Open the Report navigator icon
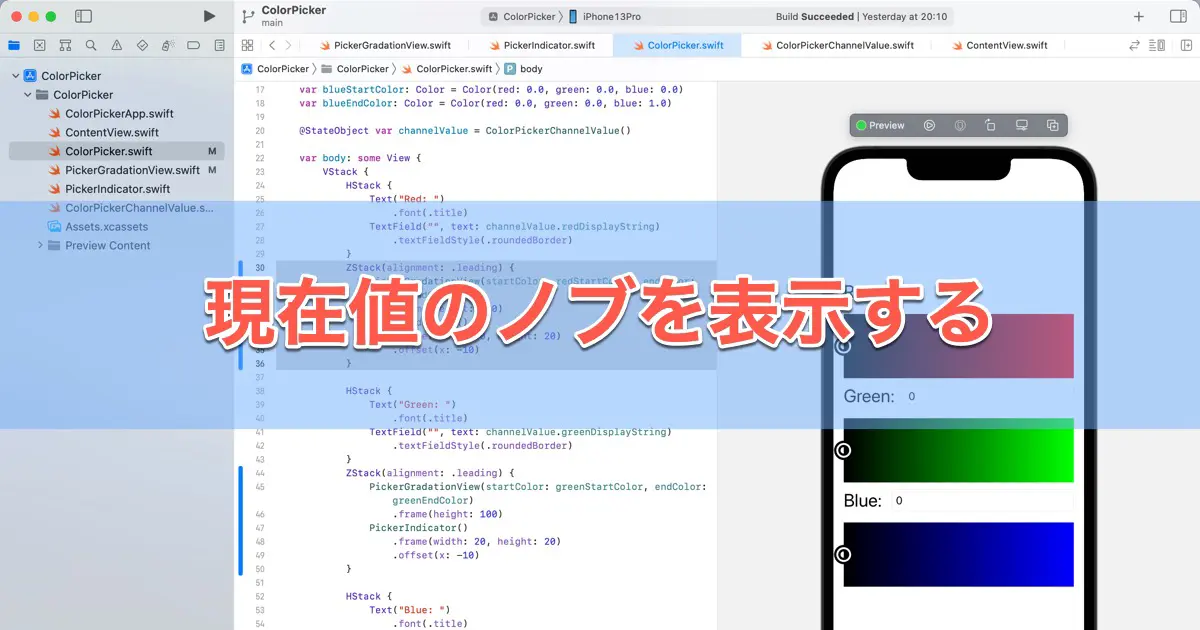The height and width of the screenshot is (630, 1200). [x=220, y=45]
